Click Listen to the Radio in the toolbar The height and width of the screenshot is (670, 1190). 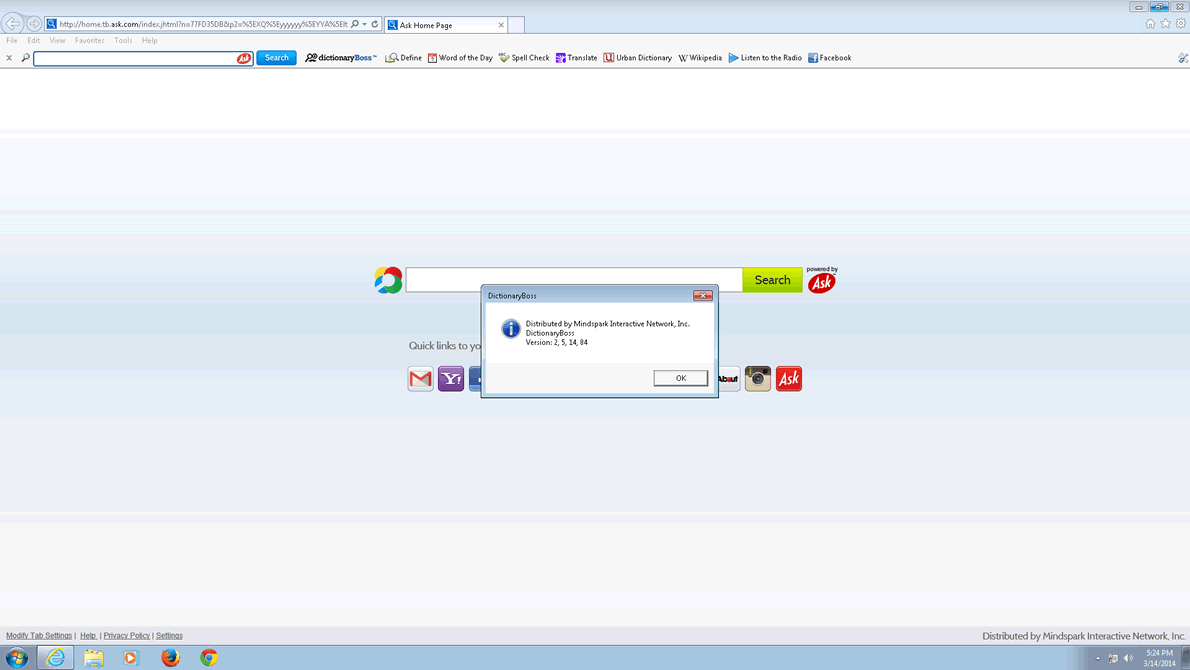point(765,58)
